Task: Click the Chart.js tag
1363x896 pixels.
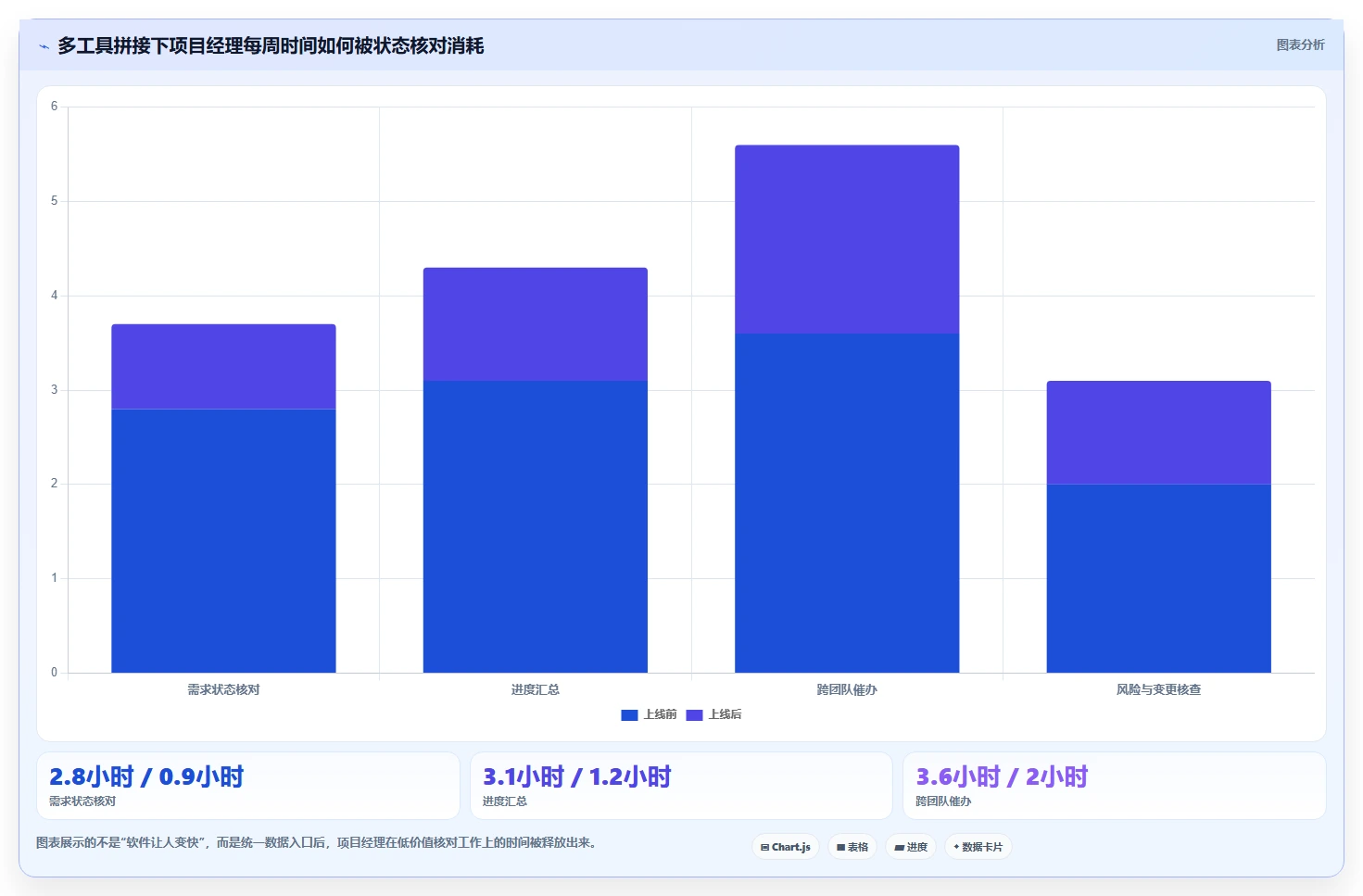Action: point(786,847)
